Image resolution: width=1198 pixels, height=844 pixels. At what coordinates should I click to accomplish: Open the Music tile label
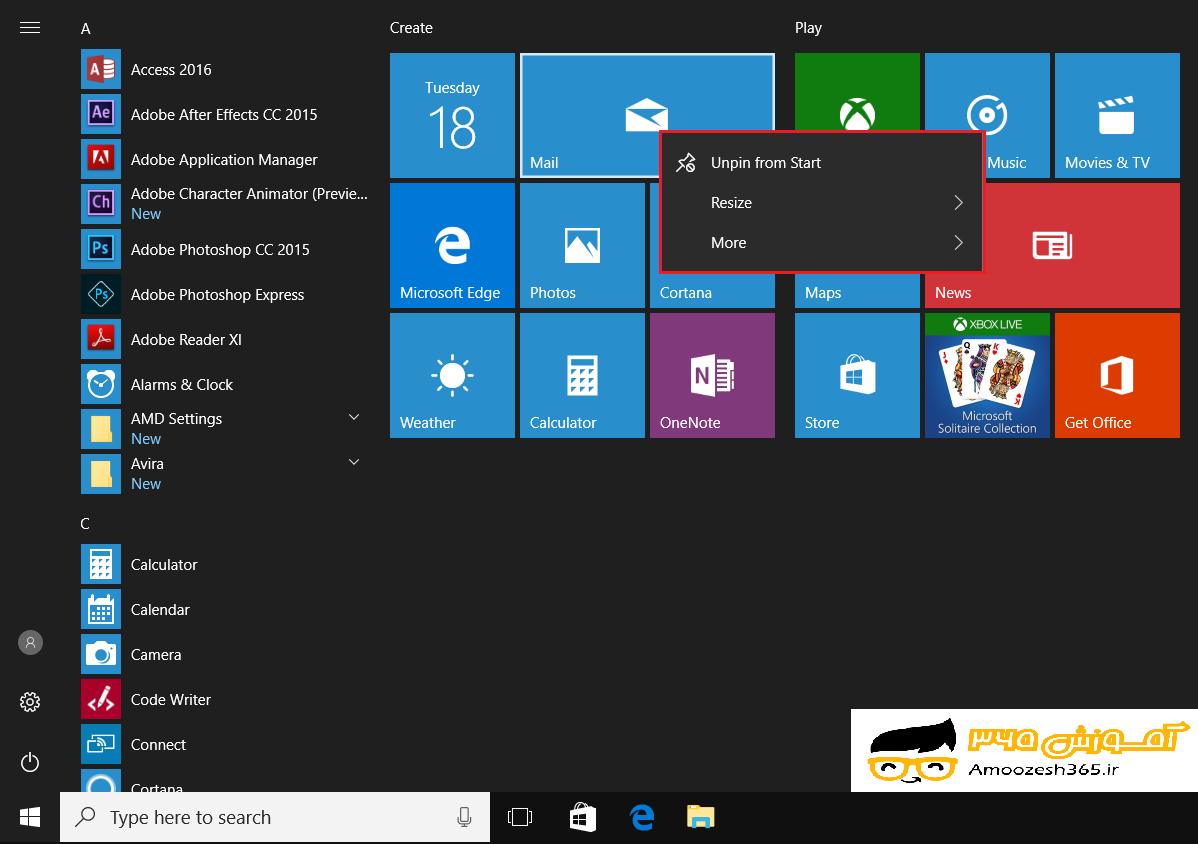point(1006,163)
